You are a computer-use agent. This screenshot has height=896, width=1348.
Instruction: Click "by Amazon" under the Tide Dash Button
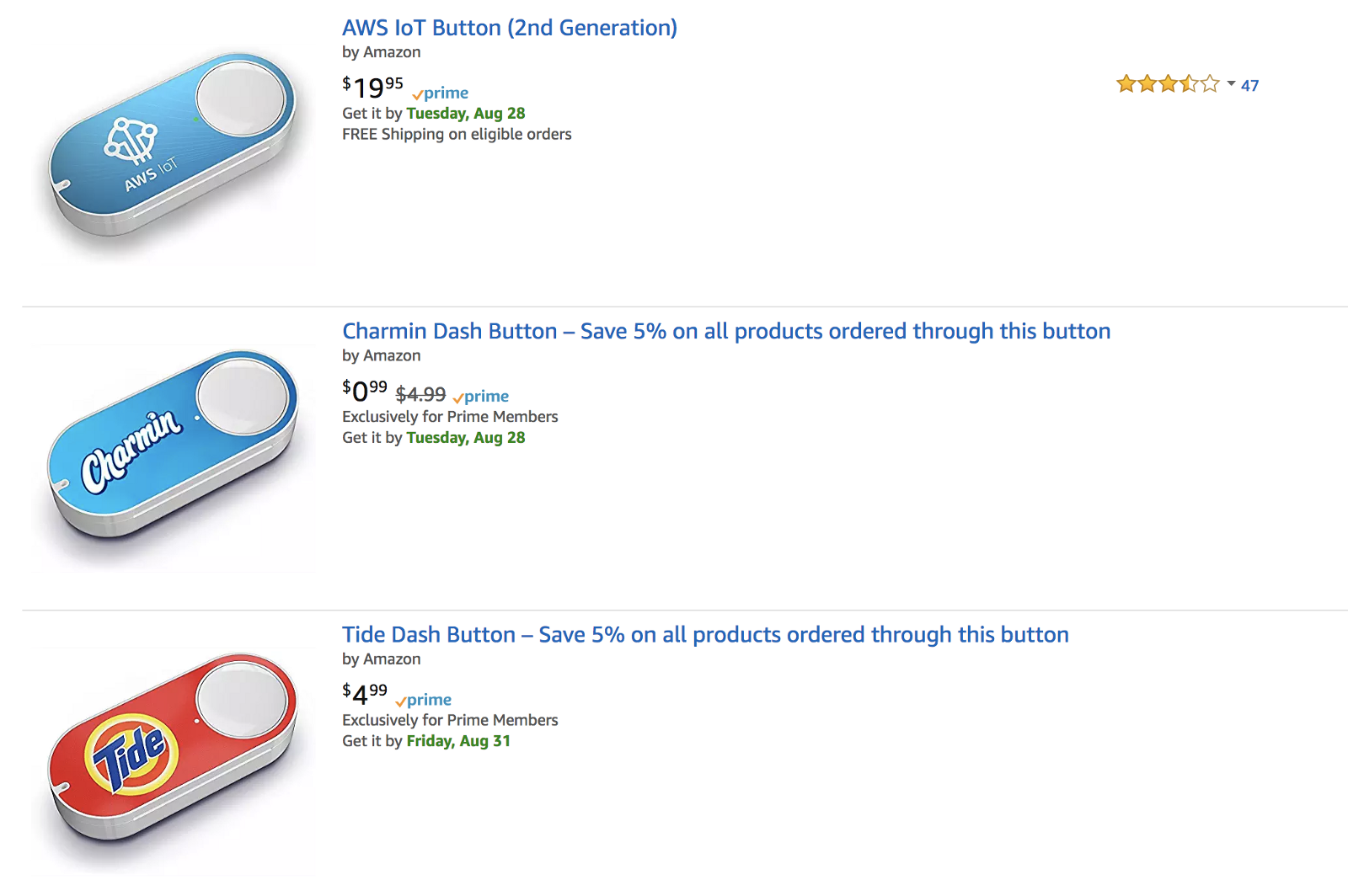coord(381,659)
